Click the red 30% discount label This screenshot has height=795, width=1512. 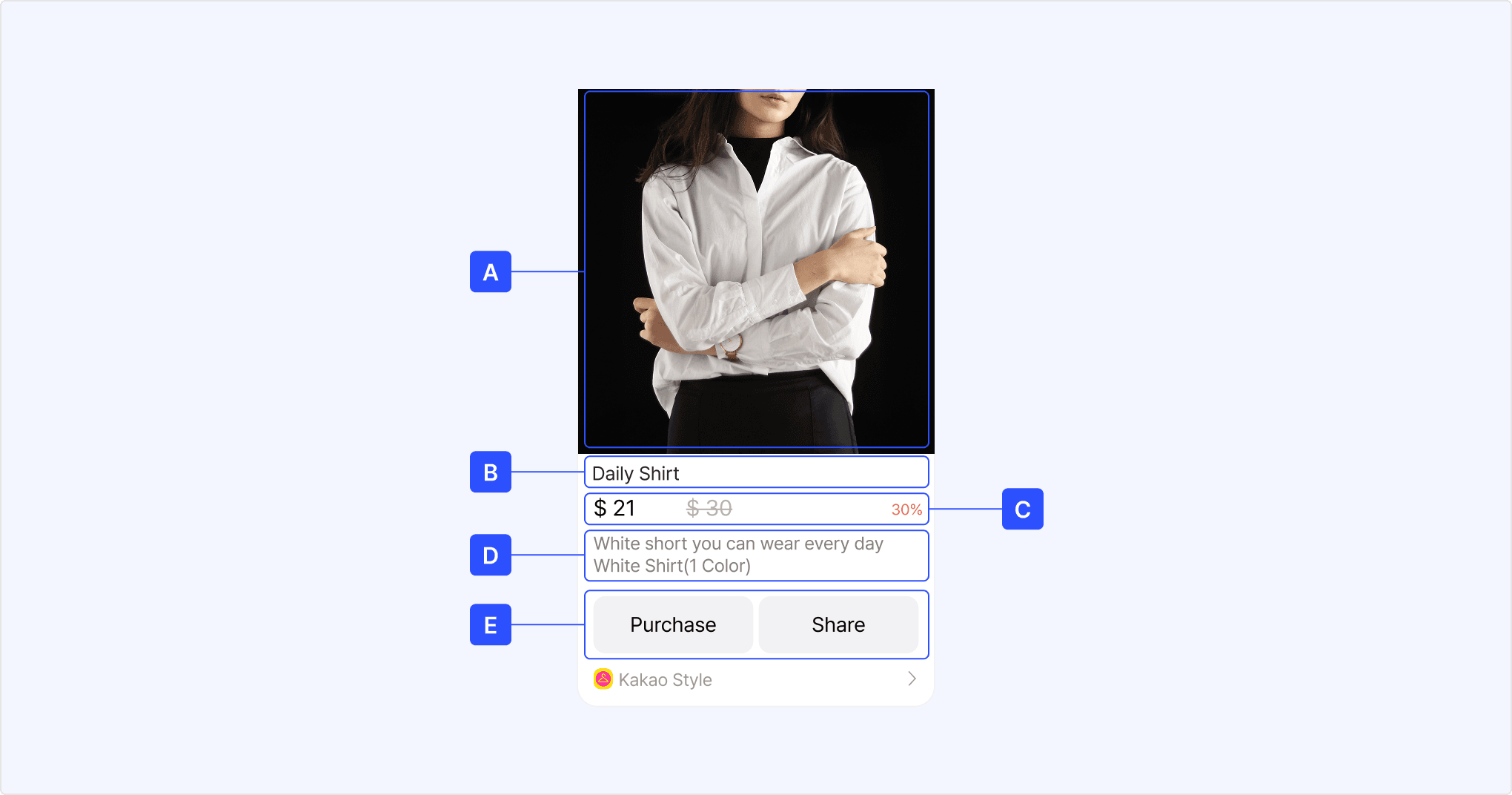pyautogui.click(x=906, y=509)
